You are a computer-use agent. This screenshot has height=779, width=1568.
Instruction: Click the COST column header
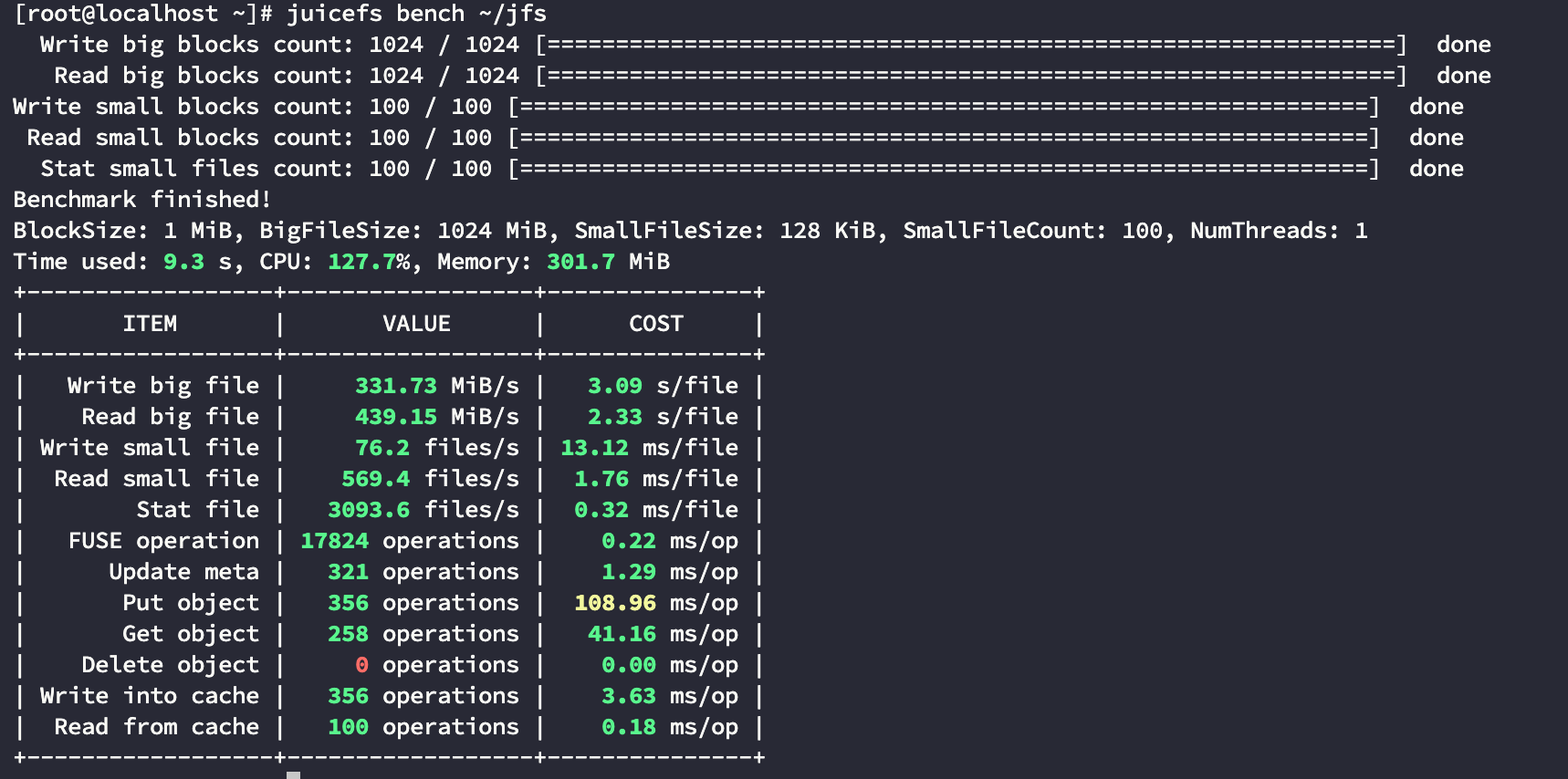tap(655, 324)
